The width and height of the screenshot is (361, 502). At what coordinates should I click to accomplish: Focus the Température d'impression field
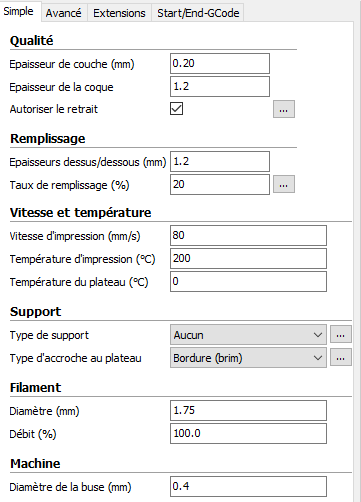(x=248, y=259)
